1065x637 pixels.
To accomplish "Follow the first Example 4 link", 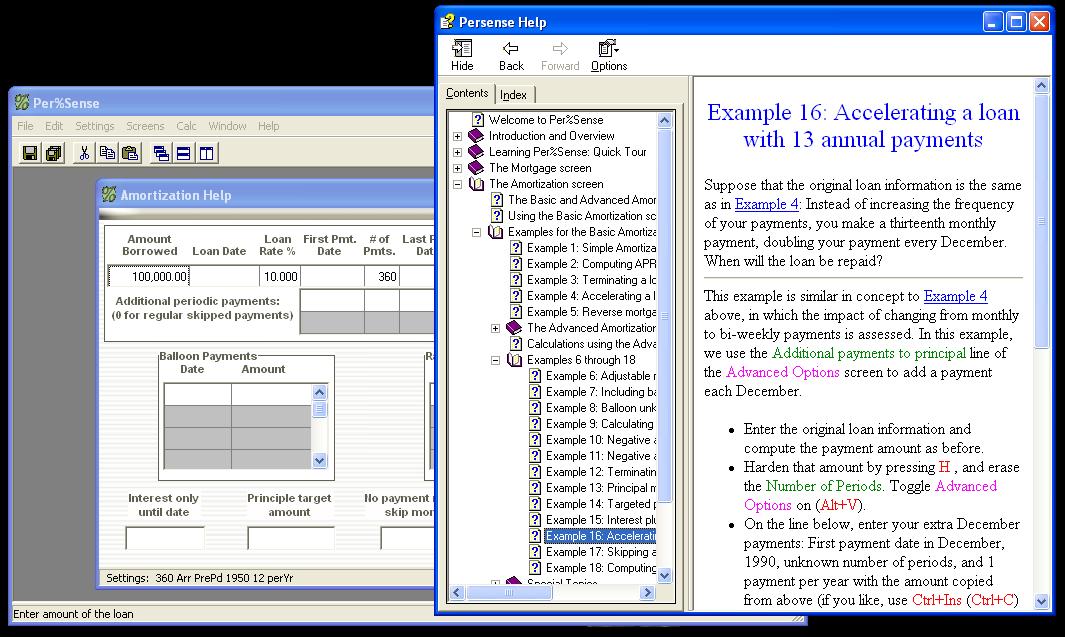I will tap(766, 204).
